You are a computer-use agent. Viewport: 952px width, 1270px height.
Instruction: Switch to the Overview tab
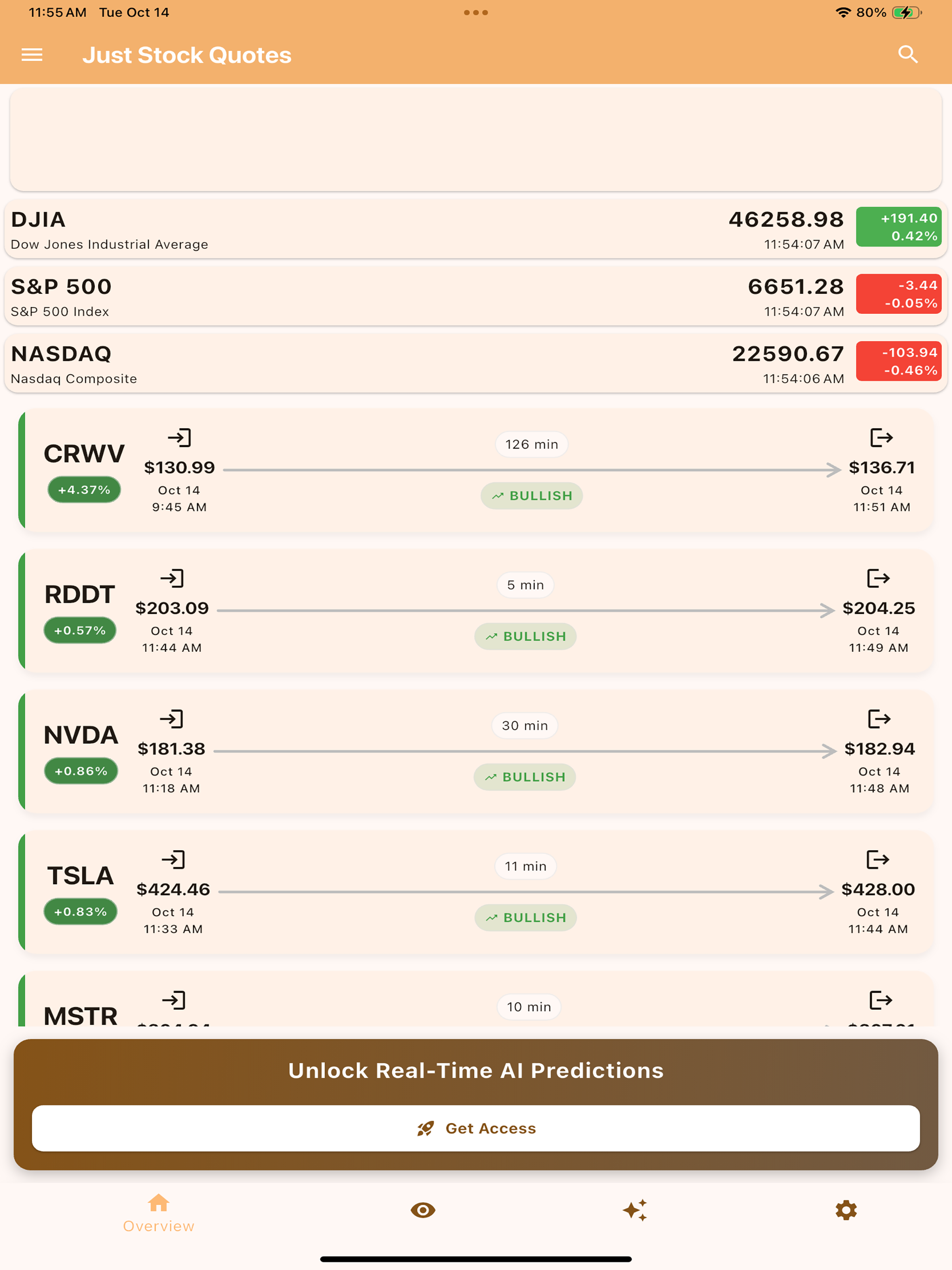click(159, 1213)
